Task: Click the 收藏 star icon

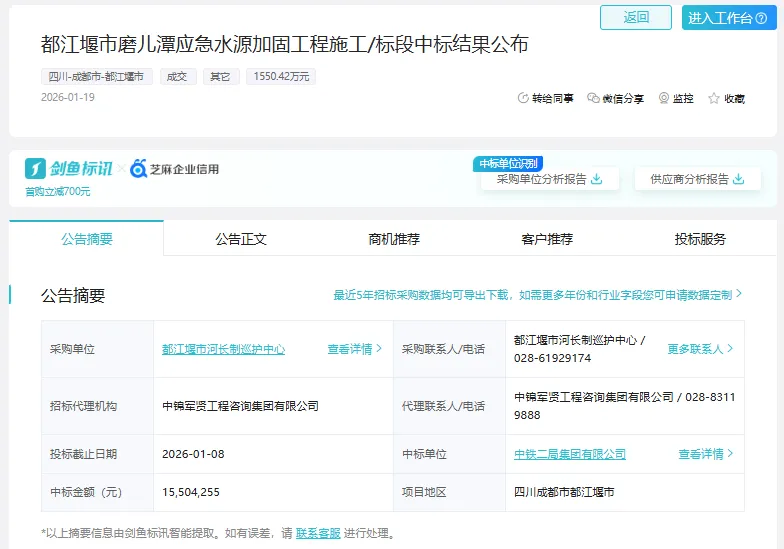Action: pyautogui.click(x=714, y=98)
